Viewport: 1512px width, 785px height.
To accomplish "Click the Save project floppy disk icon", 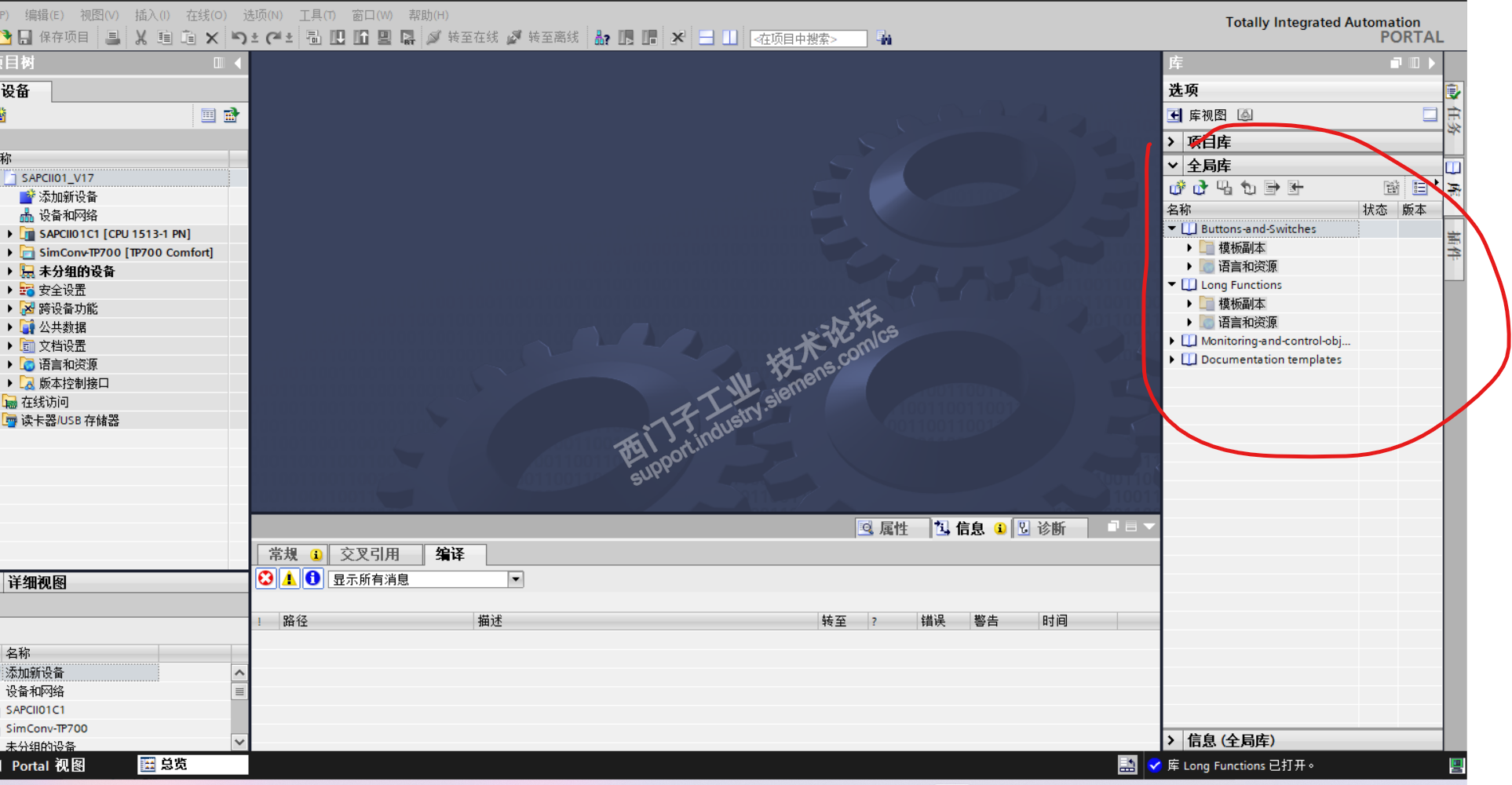I will [x=25, y=38].
